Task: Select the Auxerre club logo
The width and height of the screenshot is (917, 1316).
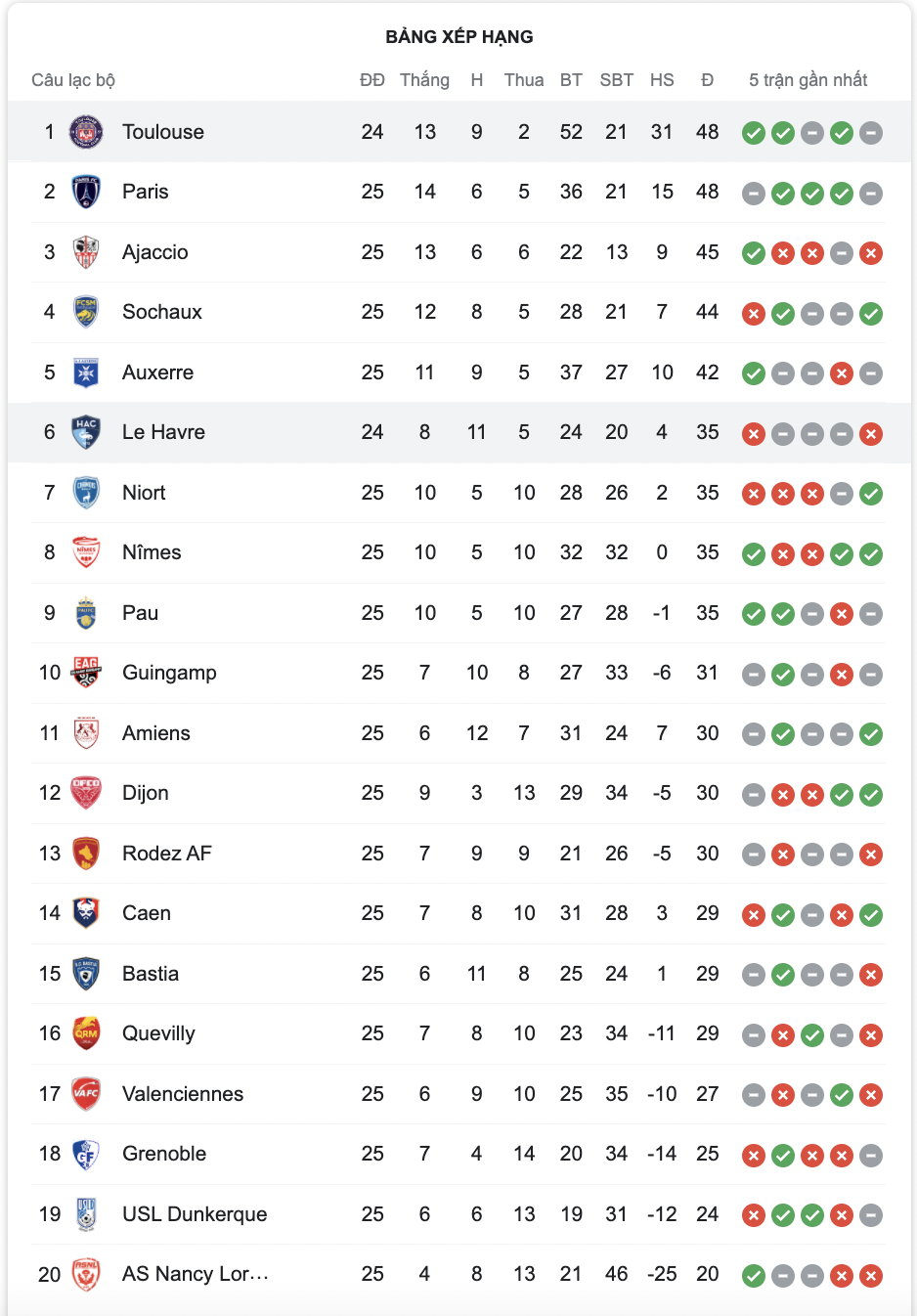Action: click(86, 373)
